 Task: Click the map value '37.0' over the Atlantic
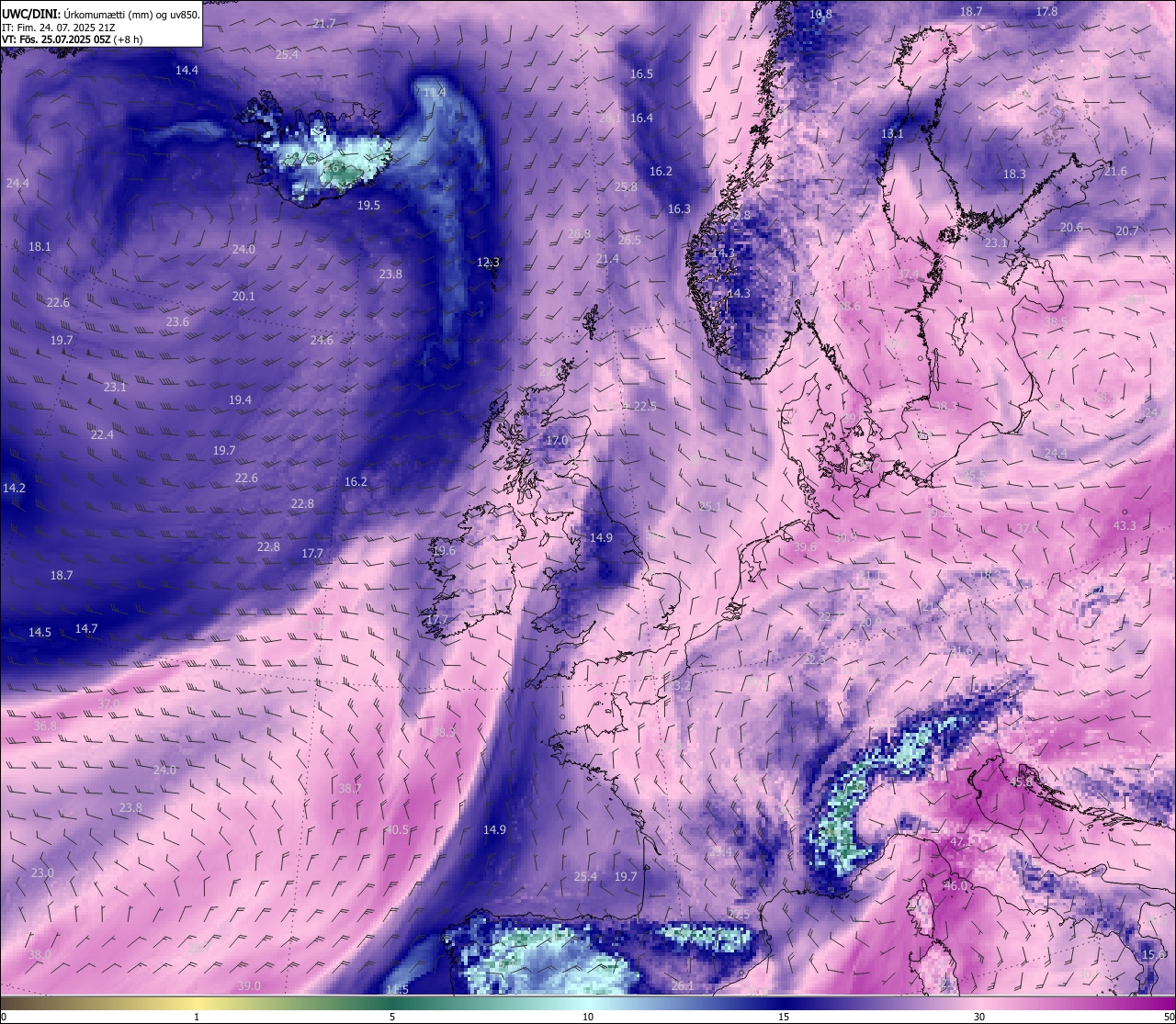108,704
